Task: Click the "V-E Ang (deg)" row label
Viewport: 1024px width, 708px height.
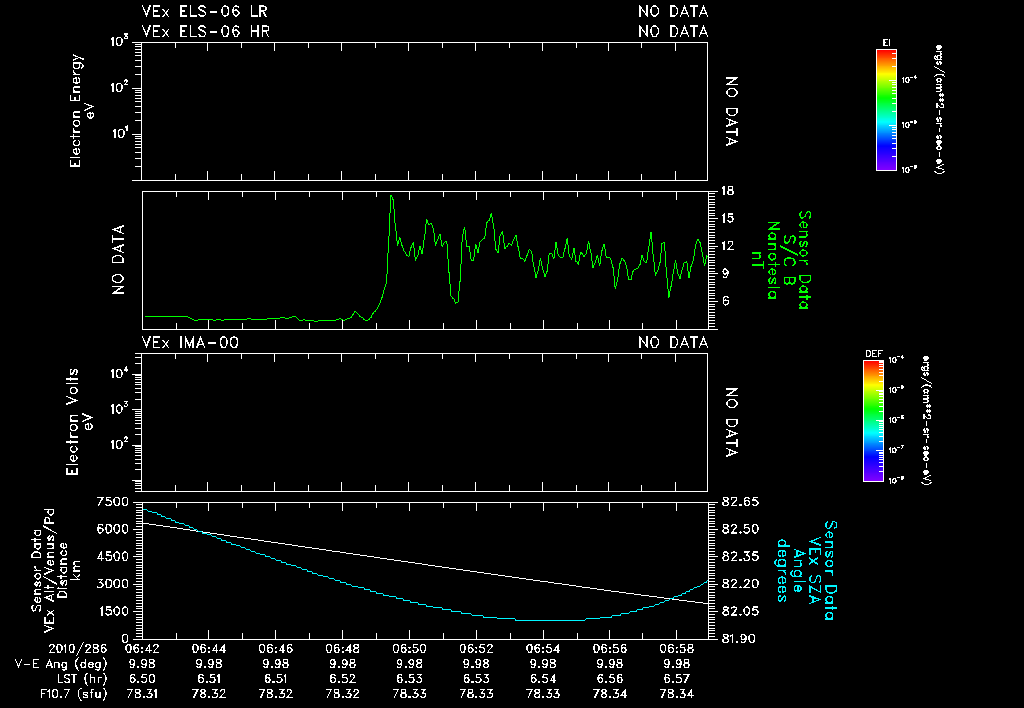Action: (x=61, y=664)
